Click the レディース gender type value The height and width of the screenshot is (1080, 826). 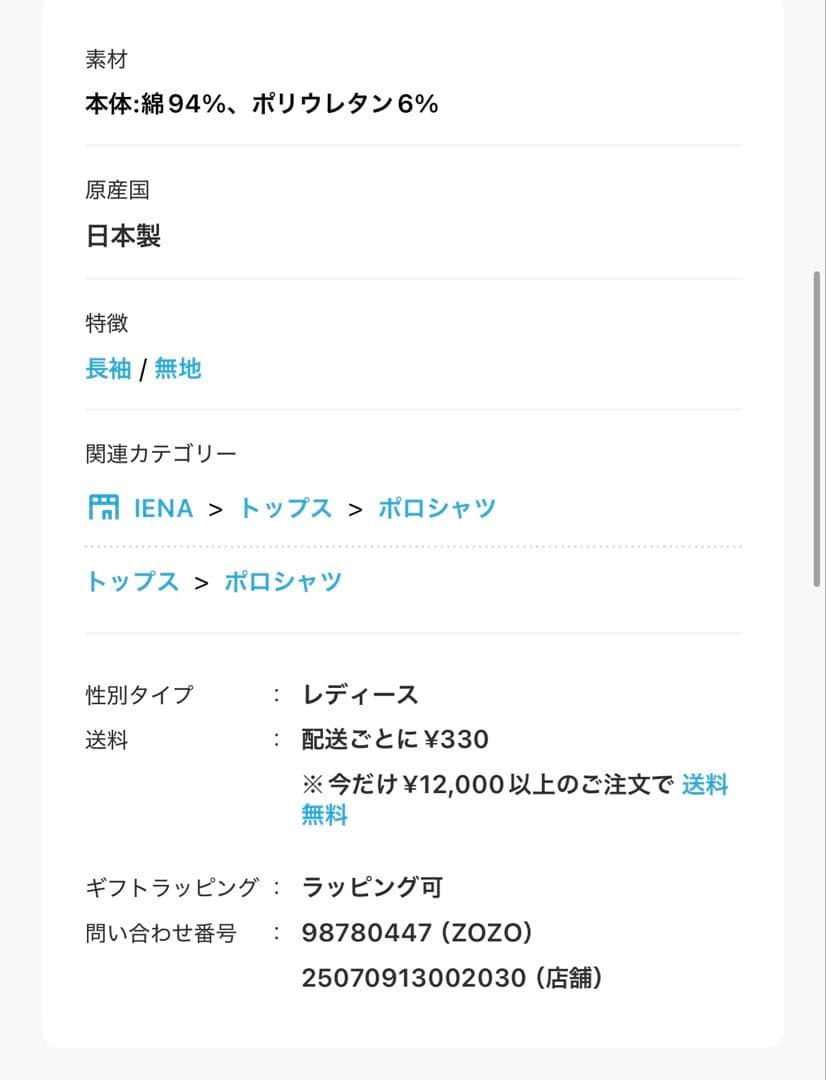click(360, 695)
